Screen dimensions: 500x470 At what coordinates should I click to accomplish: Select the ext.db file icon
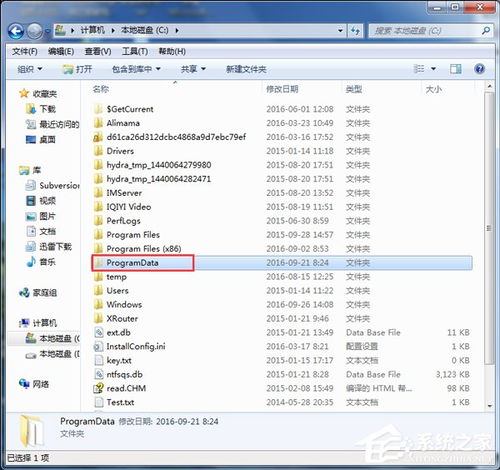pos(99,332)
